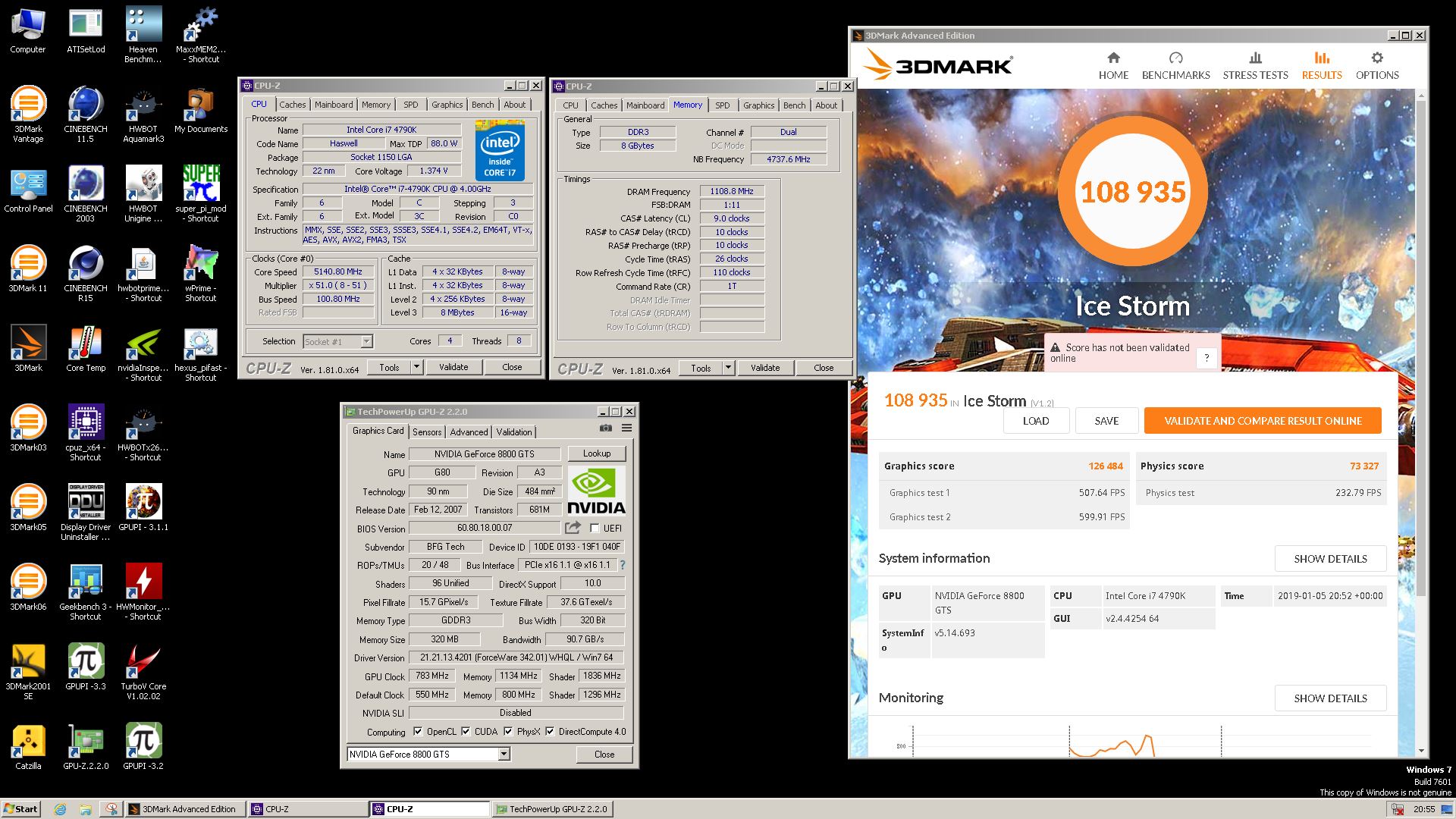Open HWMonitor shortcut icon
Viewport: 1456px width, 819px height.
[143, 591]
